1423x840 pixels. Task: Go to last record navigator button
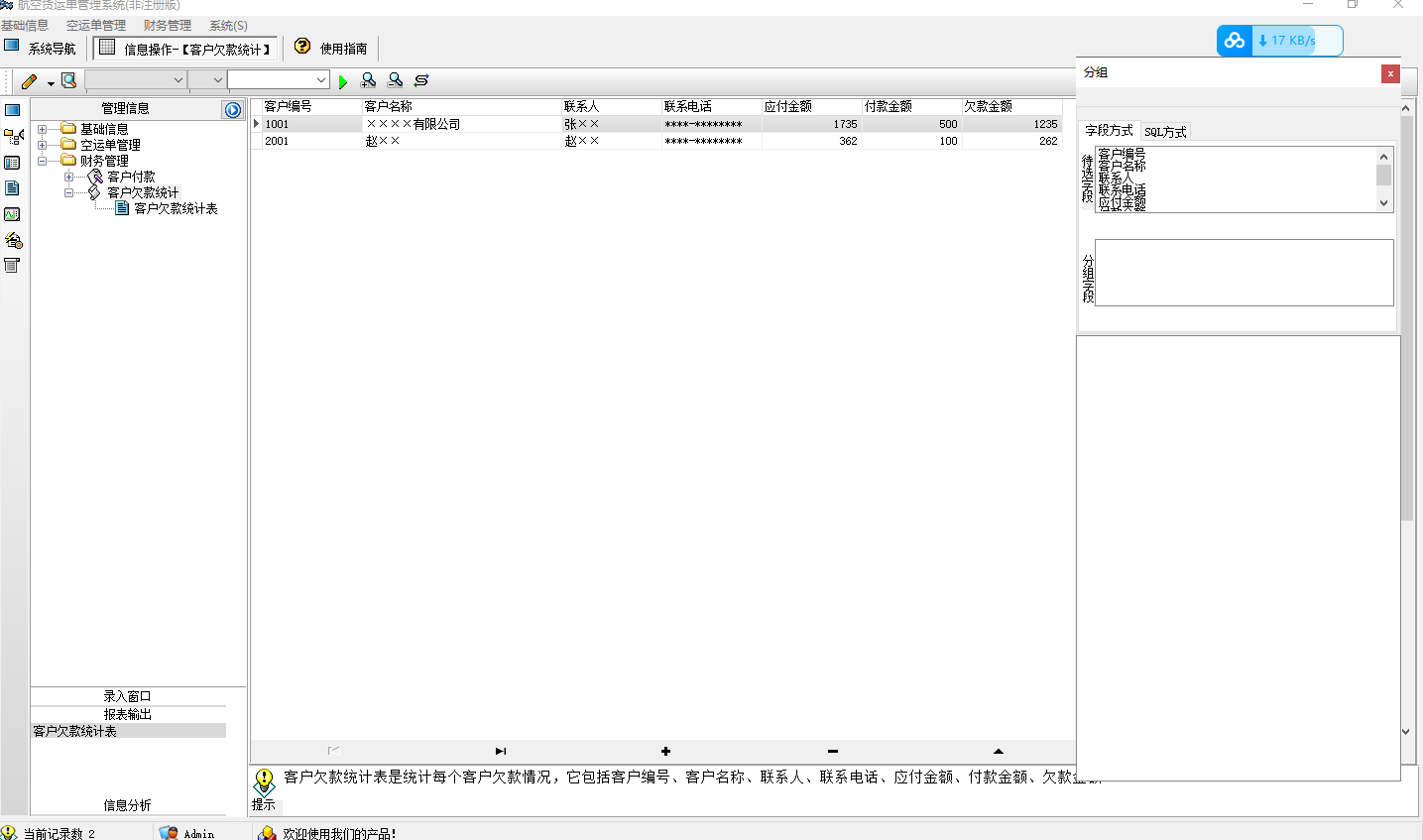tap(500, 751)
